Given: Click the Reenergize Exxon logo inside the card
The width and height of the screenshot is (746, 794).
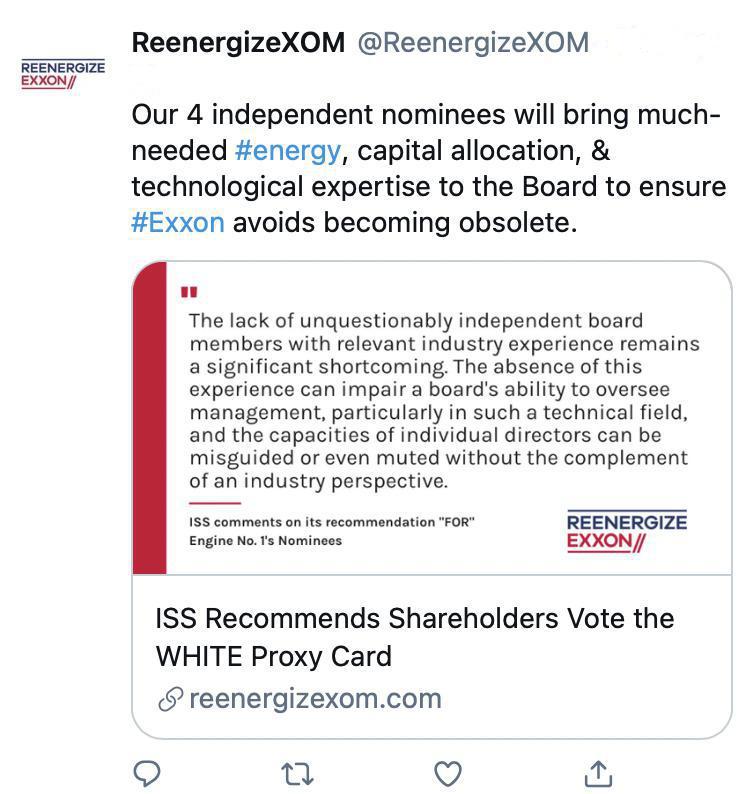Looking at the screenshot, I should (626, 532).
